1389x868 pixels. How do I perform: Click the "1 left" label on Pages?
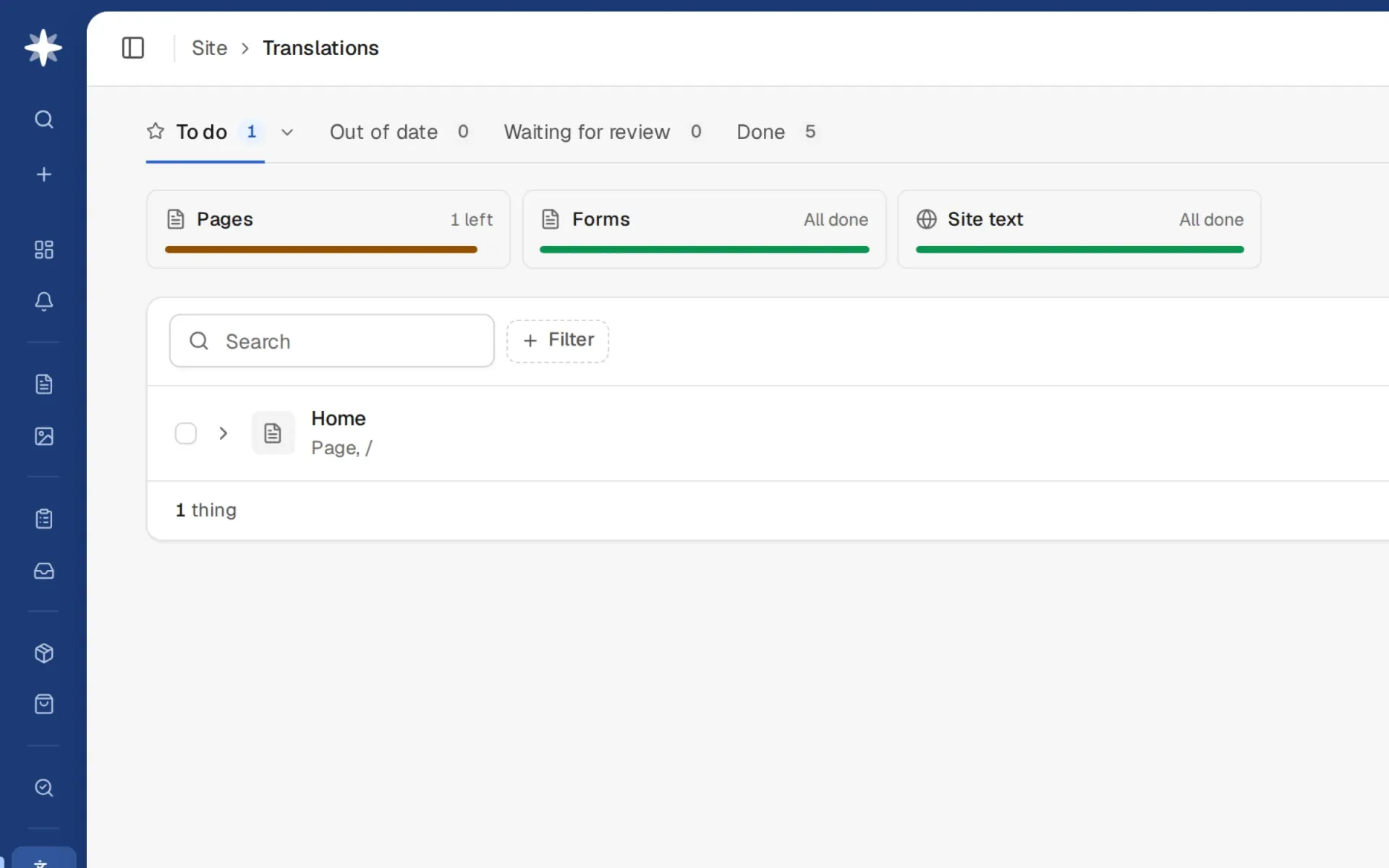(x=472, y=219)
